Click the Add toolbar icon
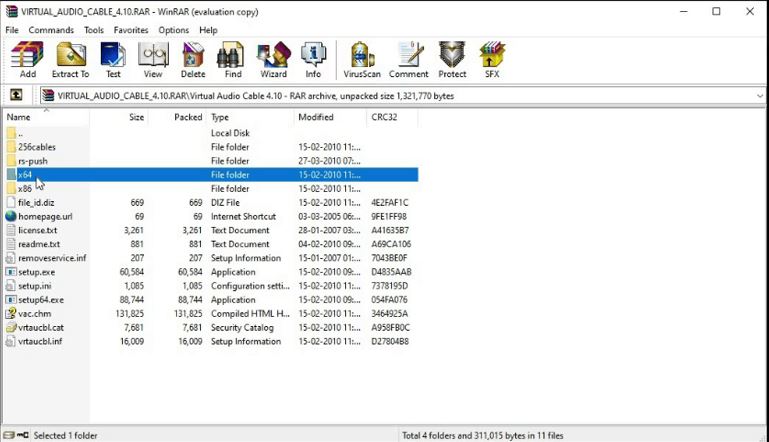This screenshot has height=442, width=769. (27, 60)
